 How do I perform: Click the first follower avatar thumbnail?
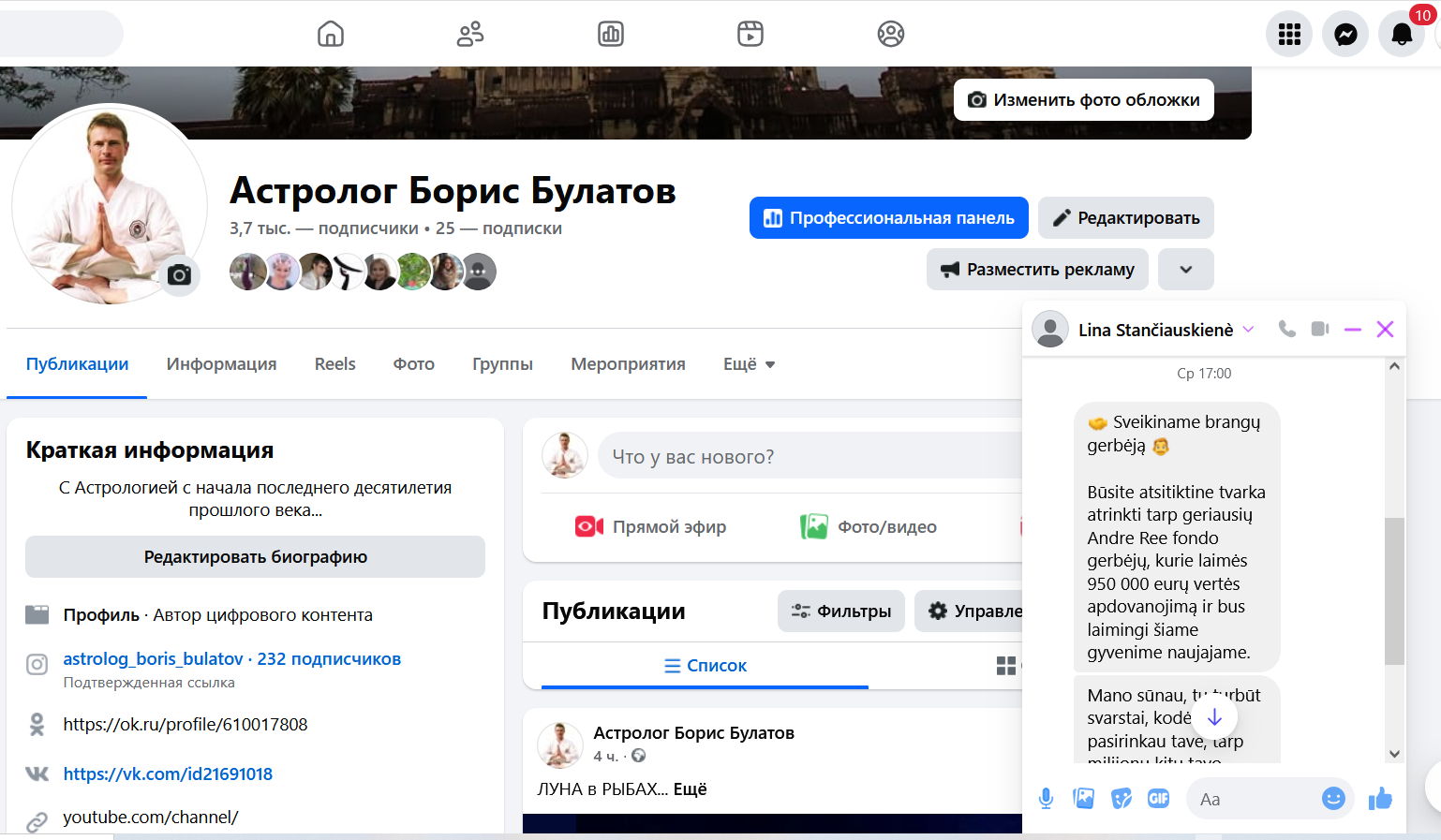tap(247, 272)
